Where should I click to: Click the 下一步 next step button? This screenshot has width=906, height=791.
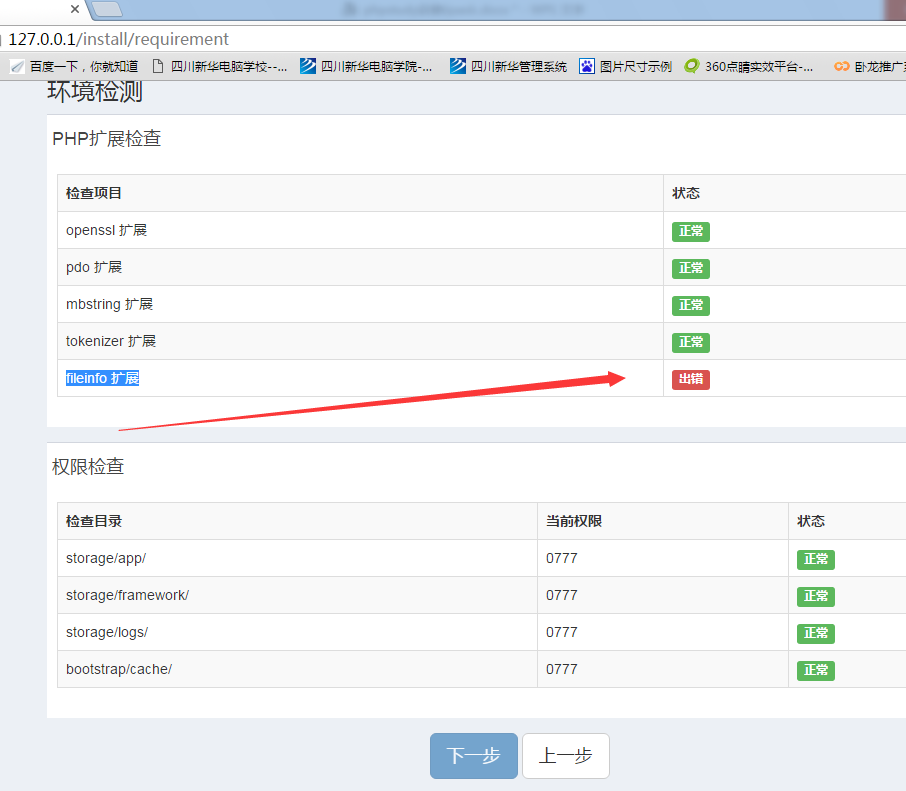click(x=473, y=756)
